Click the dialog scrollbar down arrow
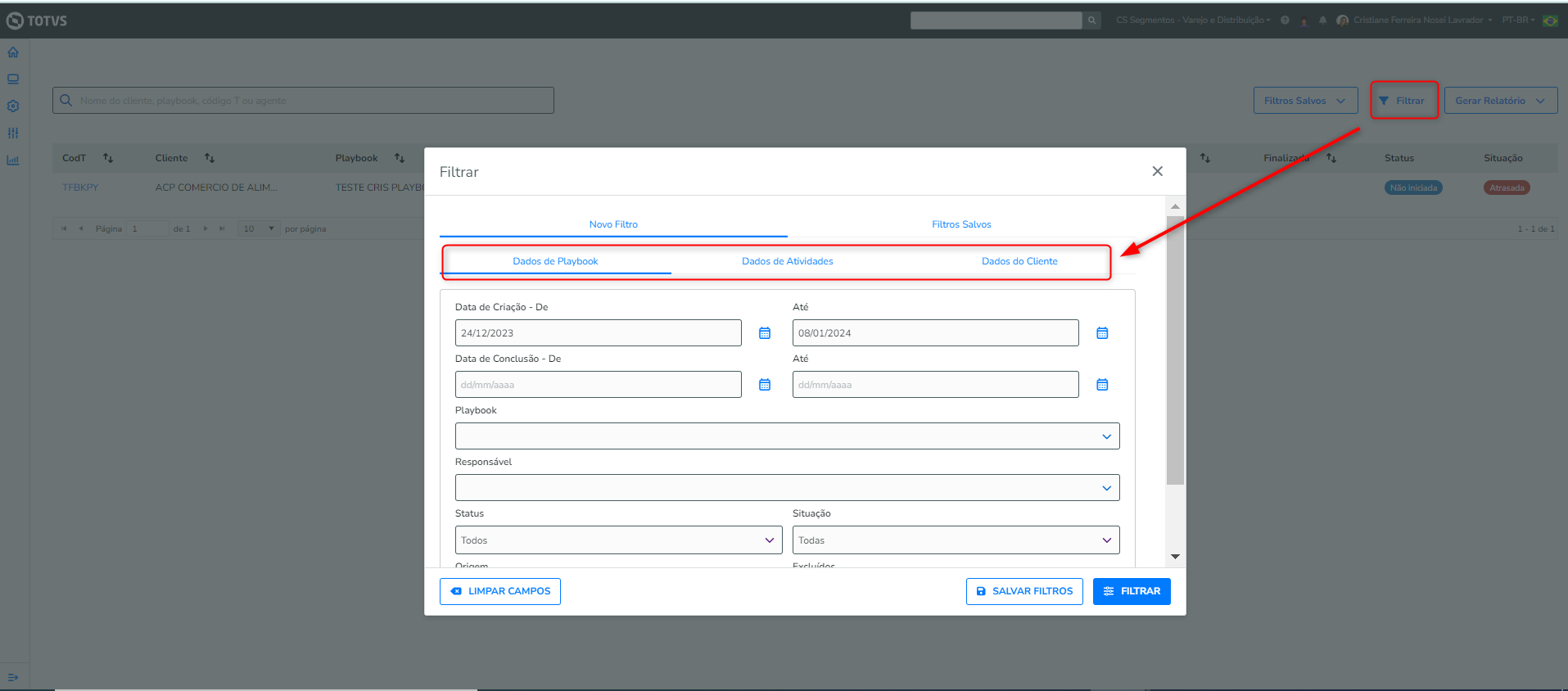The image size is (1568, 691). pyautogui.click(x=1175, y=557)
